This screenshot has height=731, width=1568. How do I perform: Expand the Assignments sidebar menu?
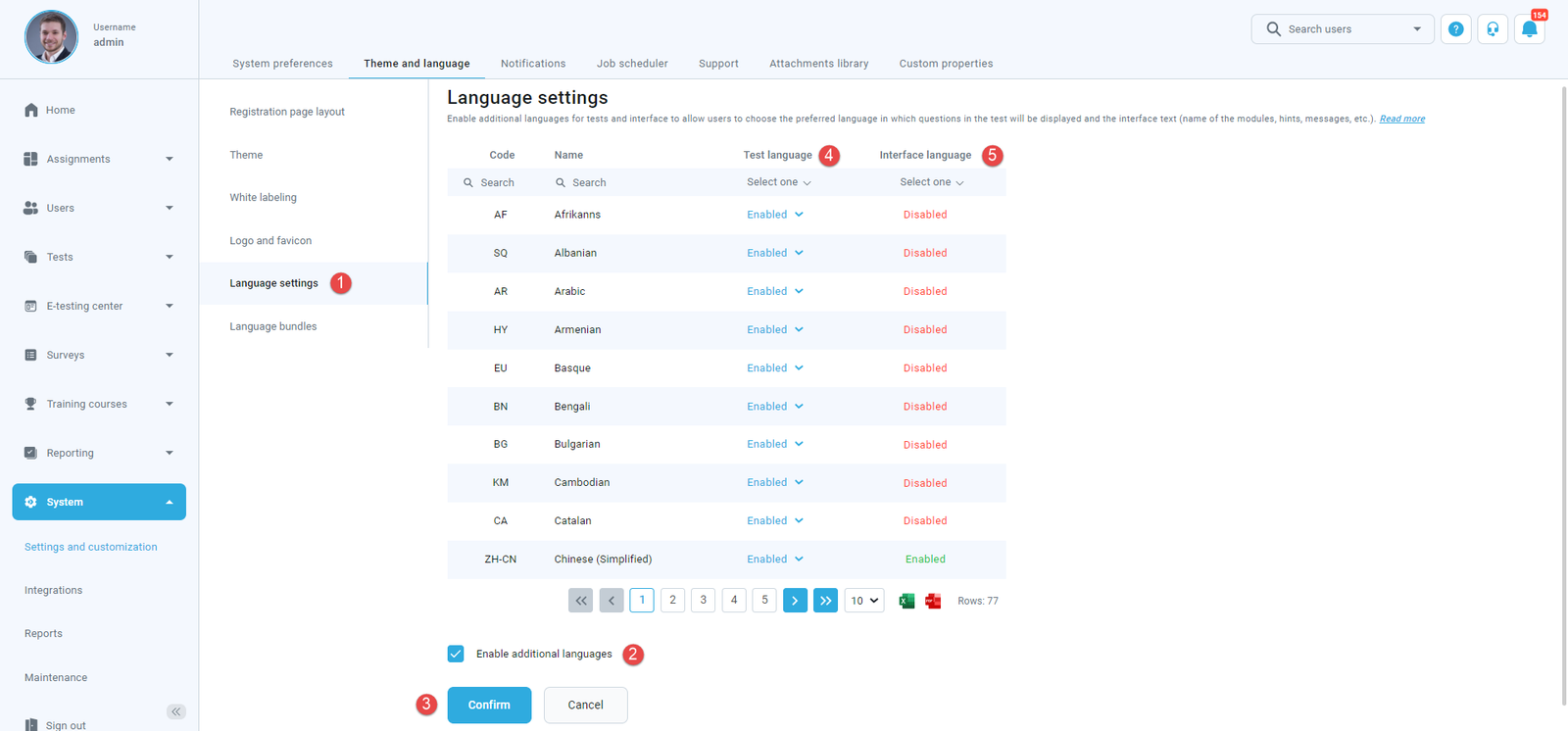[98, 159]
